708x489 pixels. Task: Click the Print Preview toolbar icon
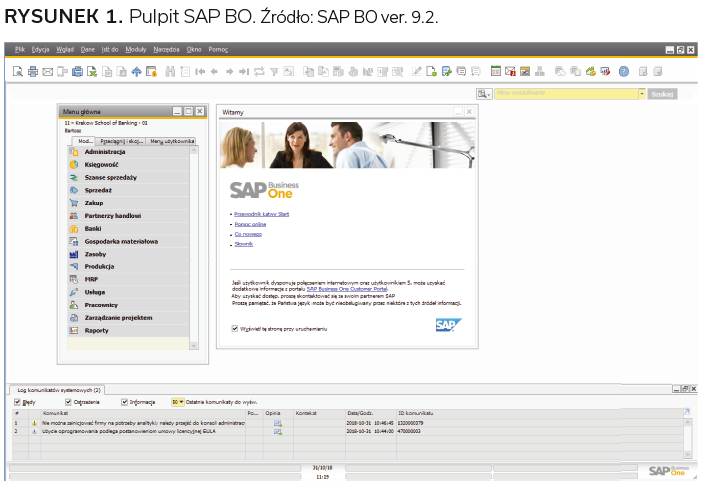click(18, 71)
